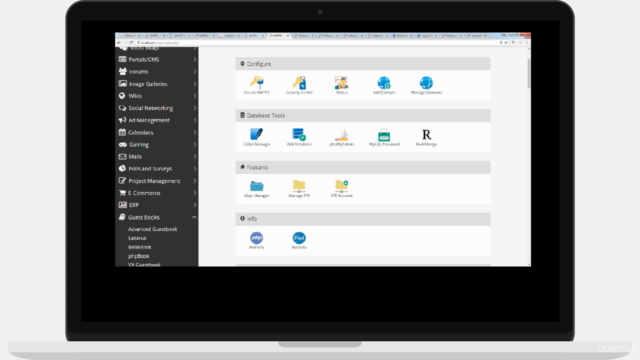
Task: Click the FTP Account icon
Action: point(342,186)
